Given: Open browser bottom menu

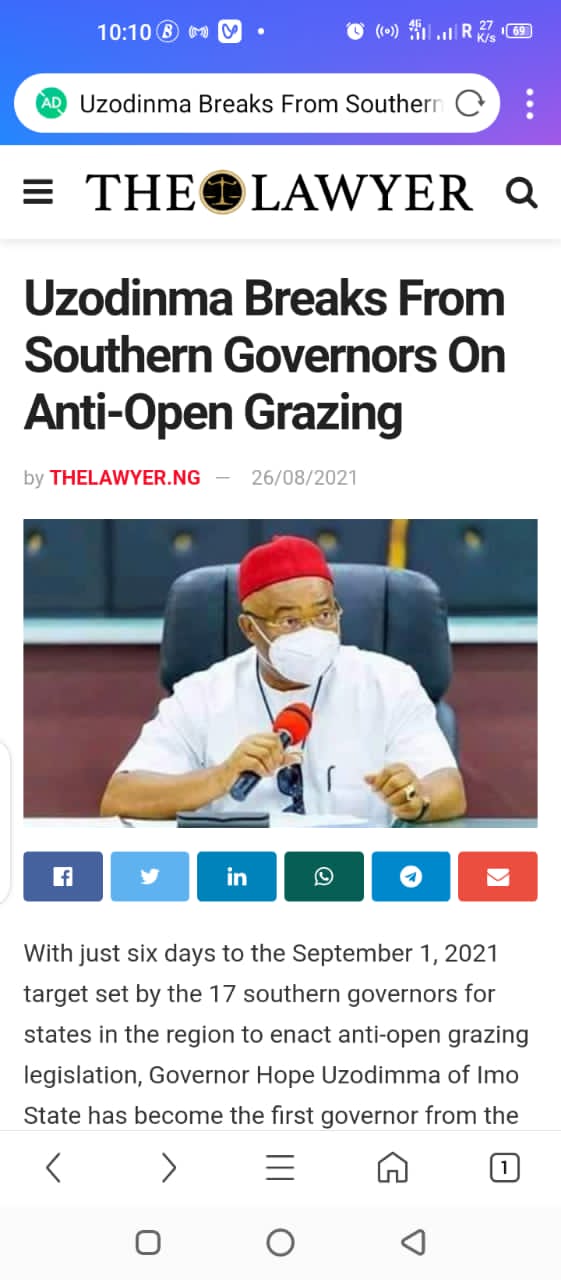Looking at the screenshot, I should (x=280, y=1167).
